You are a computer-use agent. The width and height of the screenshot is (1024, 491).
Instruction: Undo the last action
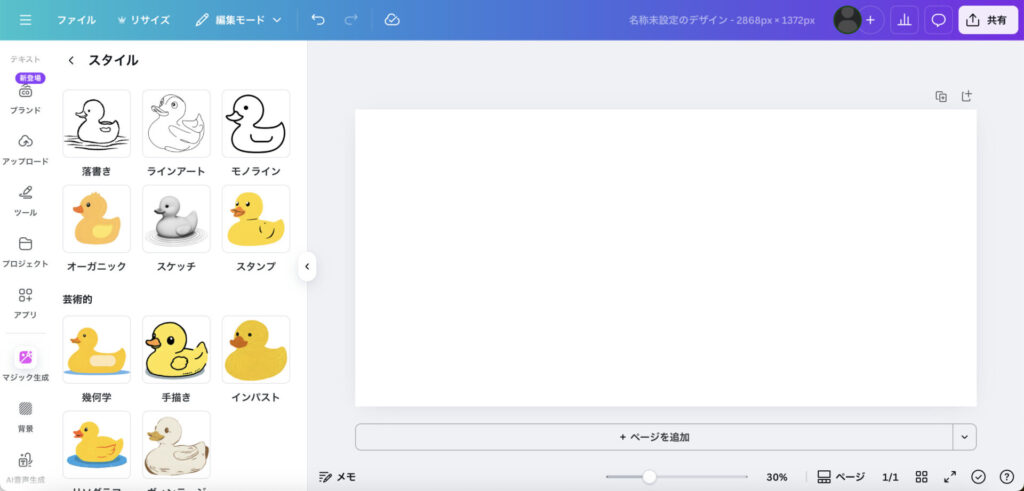click(318, 20)
